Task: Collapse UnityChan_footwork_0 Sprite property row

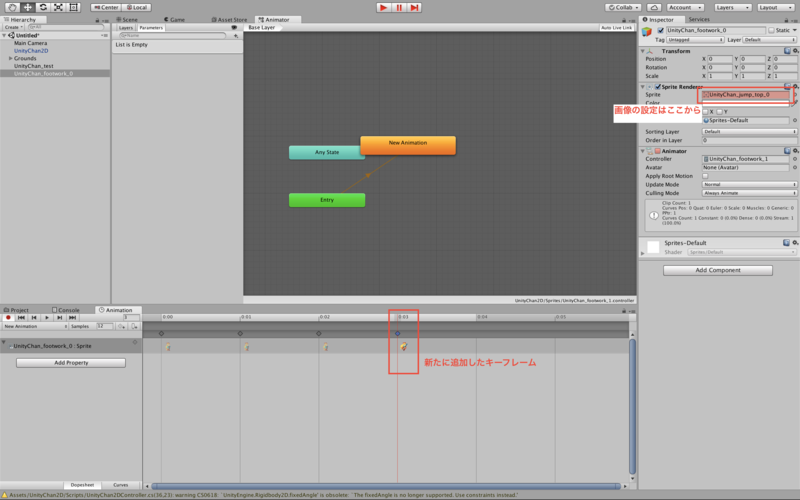Action: point(4,342)
